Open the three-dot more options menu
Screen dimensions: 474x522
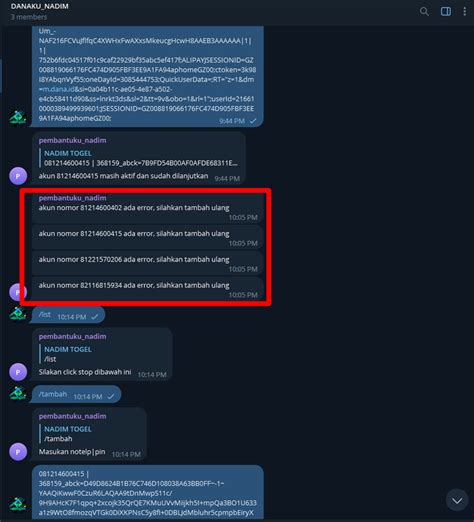point(465,12)
